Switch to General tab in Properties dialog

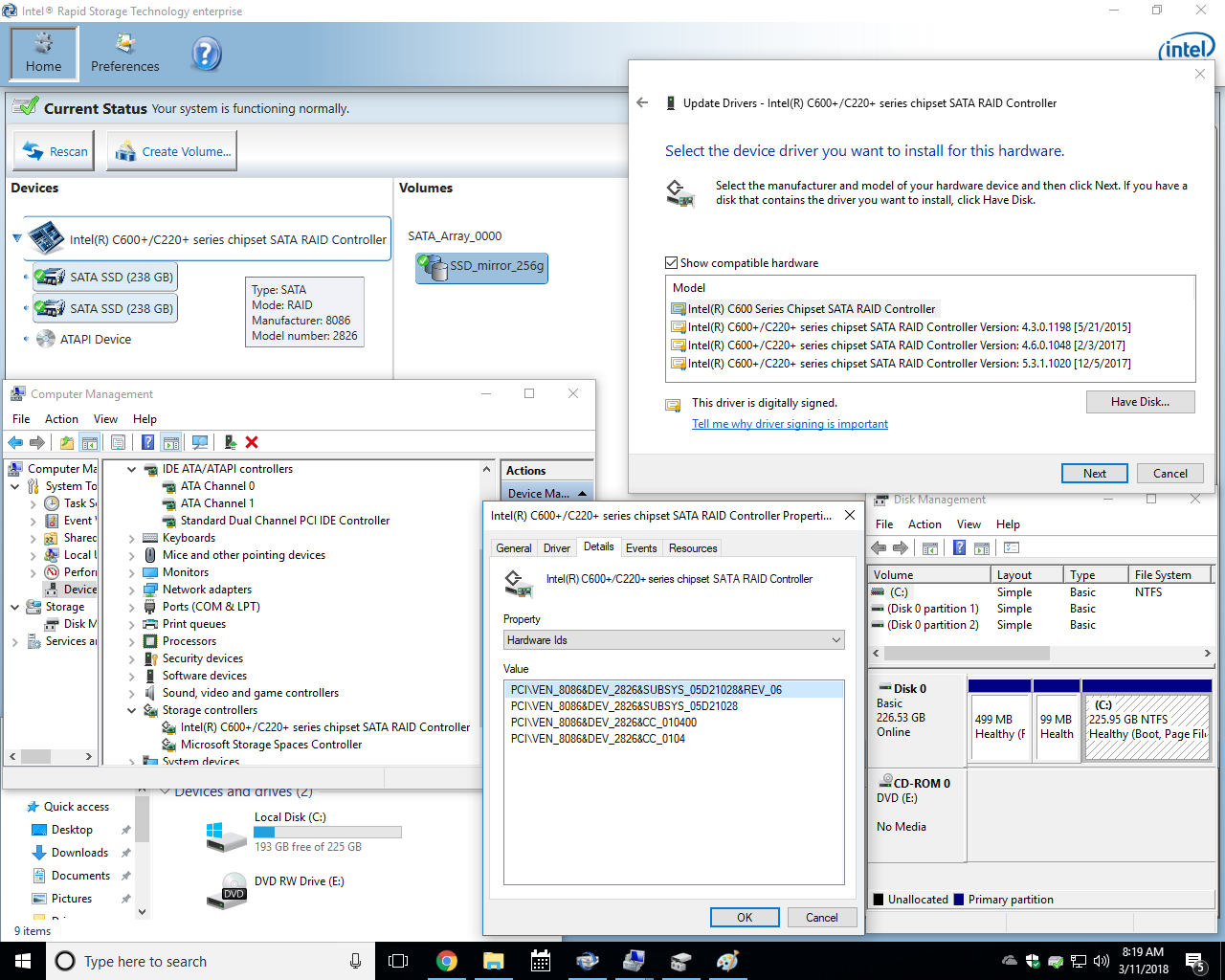(514, 548)
